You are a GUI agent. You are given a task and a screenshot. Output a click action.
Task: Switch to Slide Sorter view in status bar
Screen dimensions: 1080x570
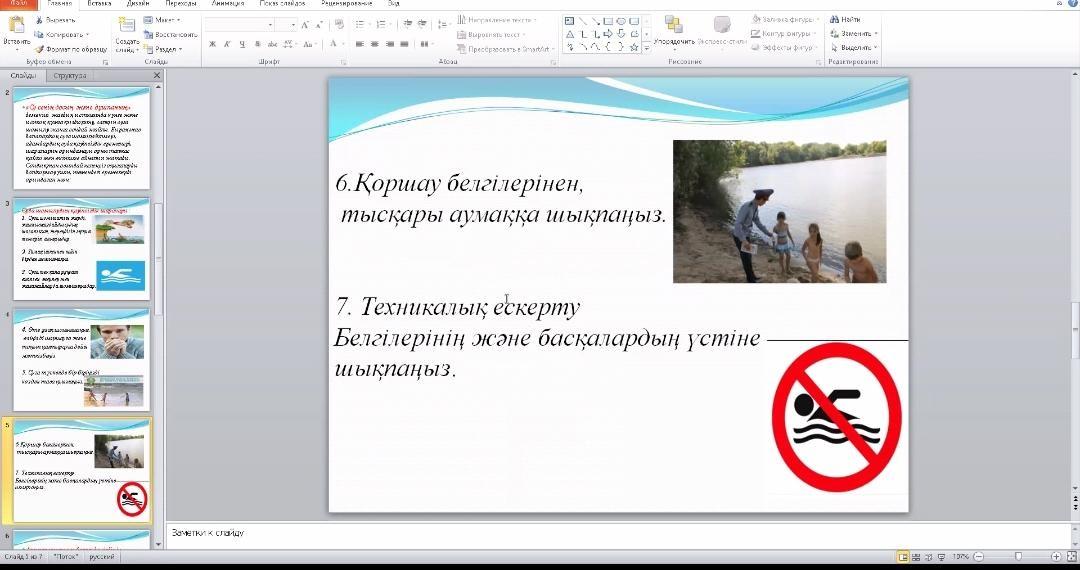(917, 556)
